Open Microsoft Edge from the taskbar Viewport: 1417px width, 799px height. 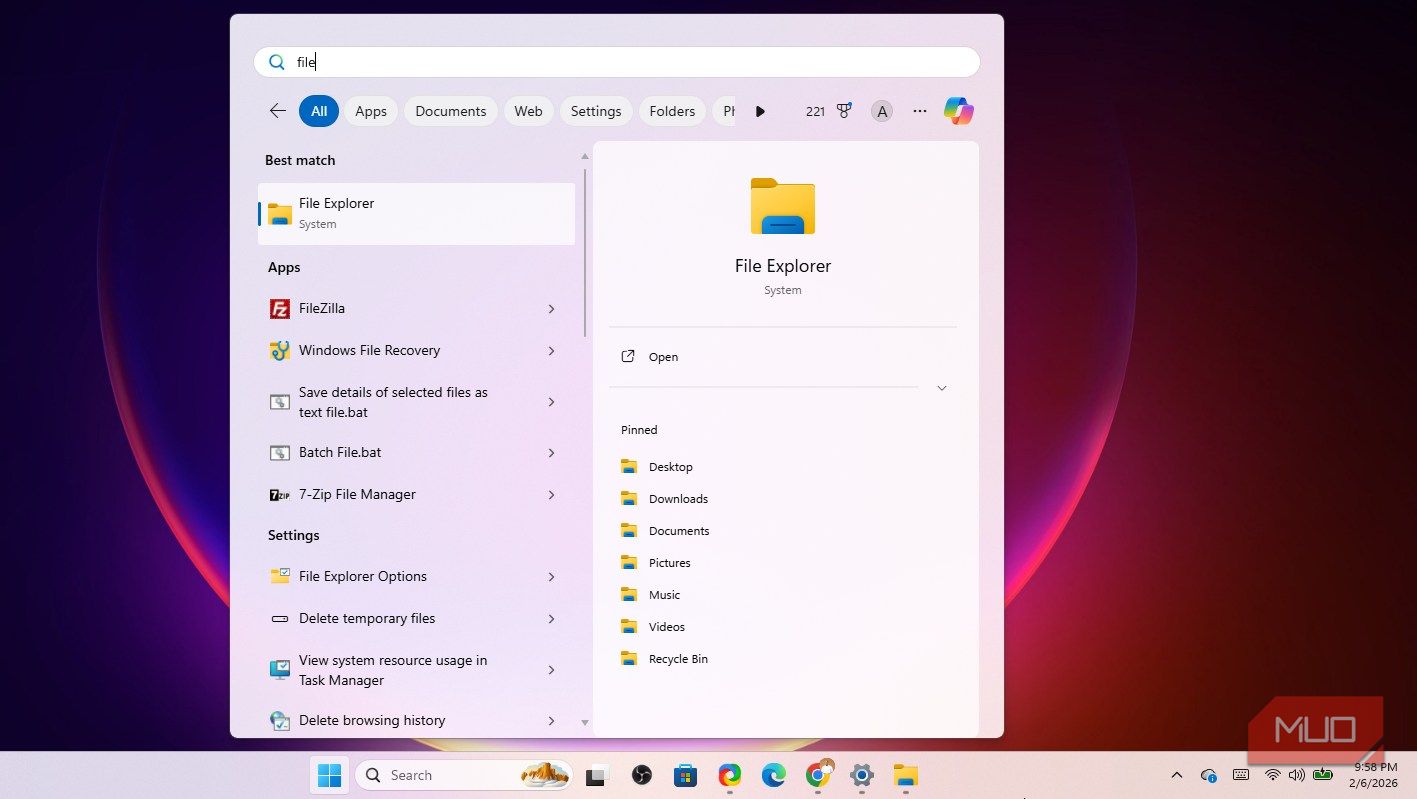[x=773, y=775]
